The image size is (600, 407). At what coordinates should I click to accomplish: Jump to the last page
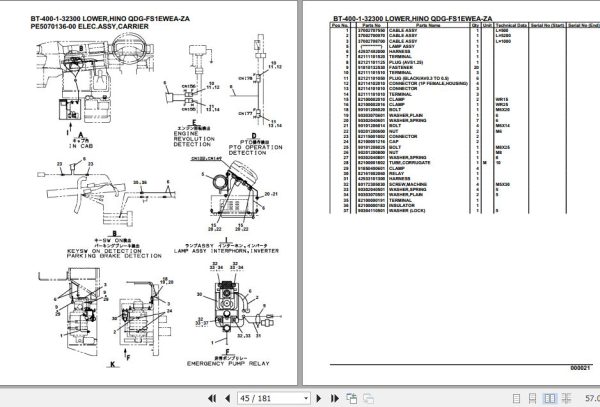click(334, 398)
